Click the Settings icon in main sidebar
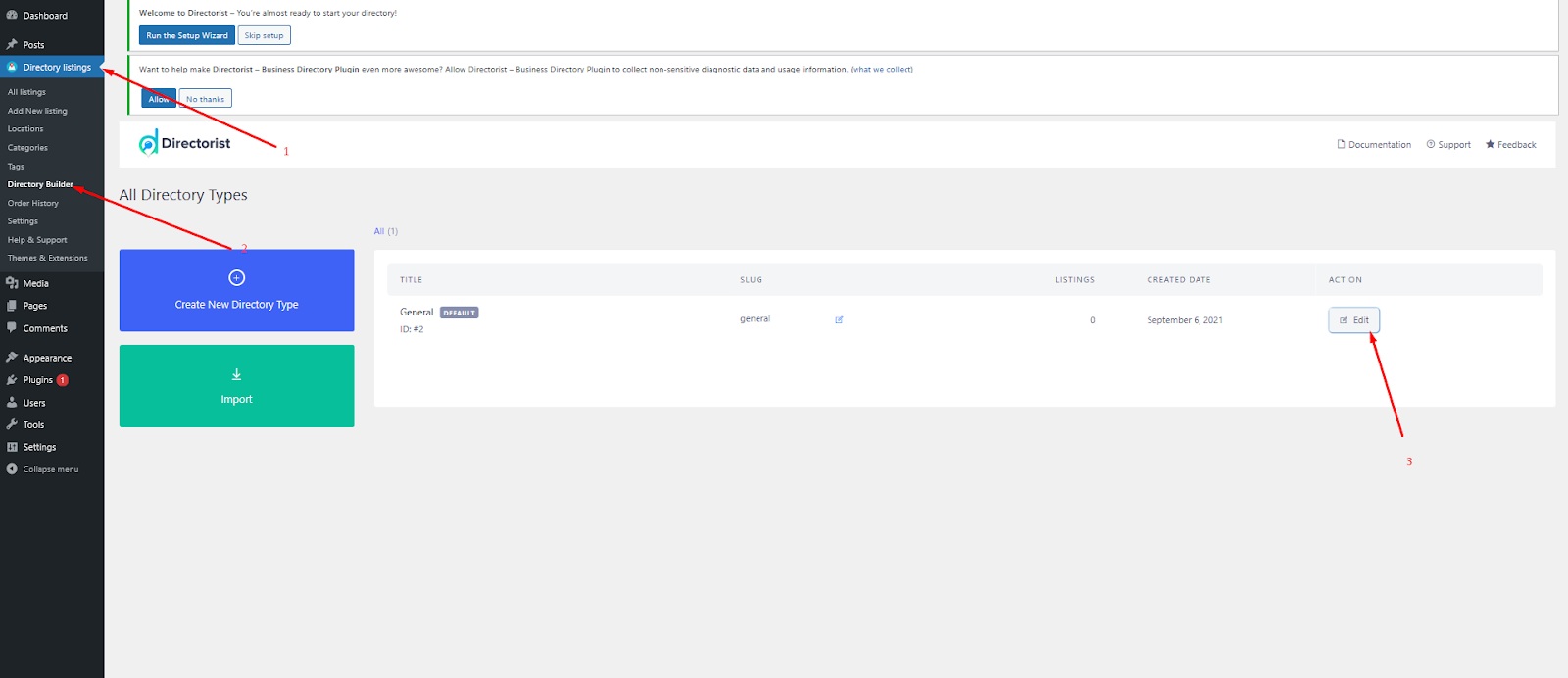The height and width of the screenshot is (678, 1568). coord(12,447)
